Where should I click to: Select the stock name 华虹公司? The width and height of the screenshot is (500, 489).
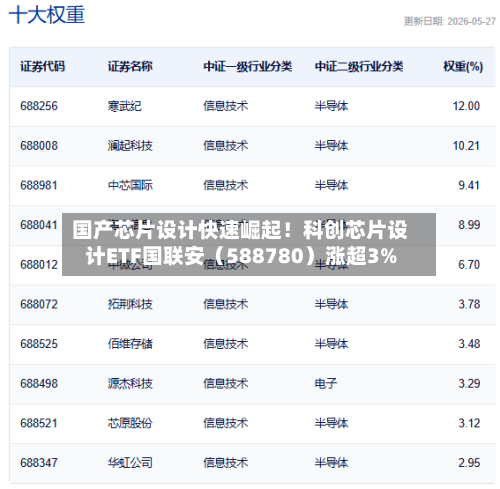[x=130, y=463]
